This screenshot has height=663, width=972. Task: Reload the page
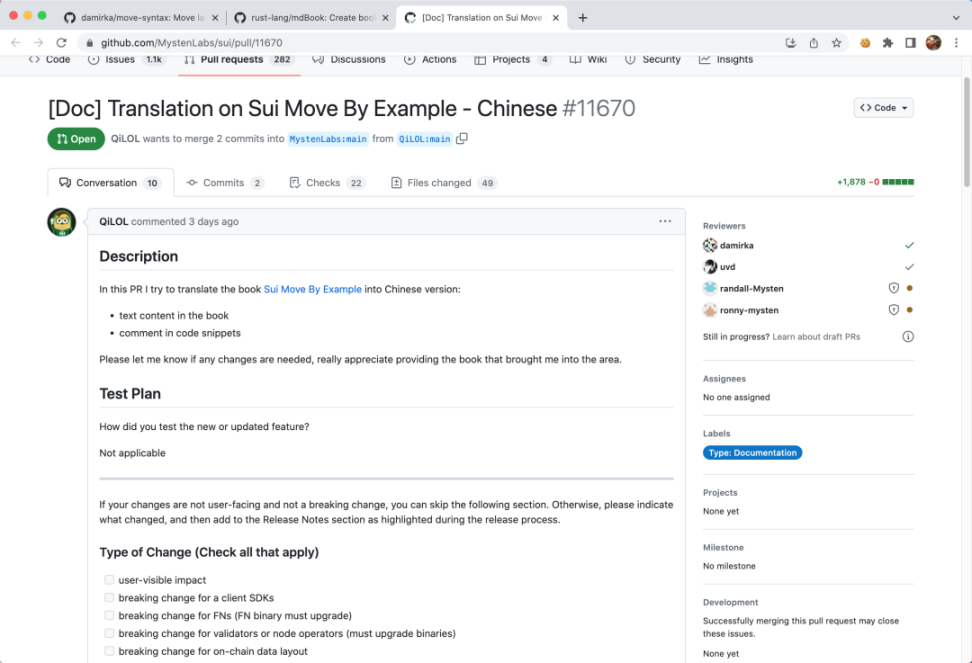click(x=62, y=43)
